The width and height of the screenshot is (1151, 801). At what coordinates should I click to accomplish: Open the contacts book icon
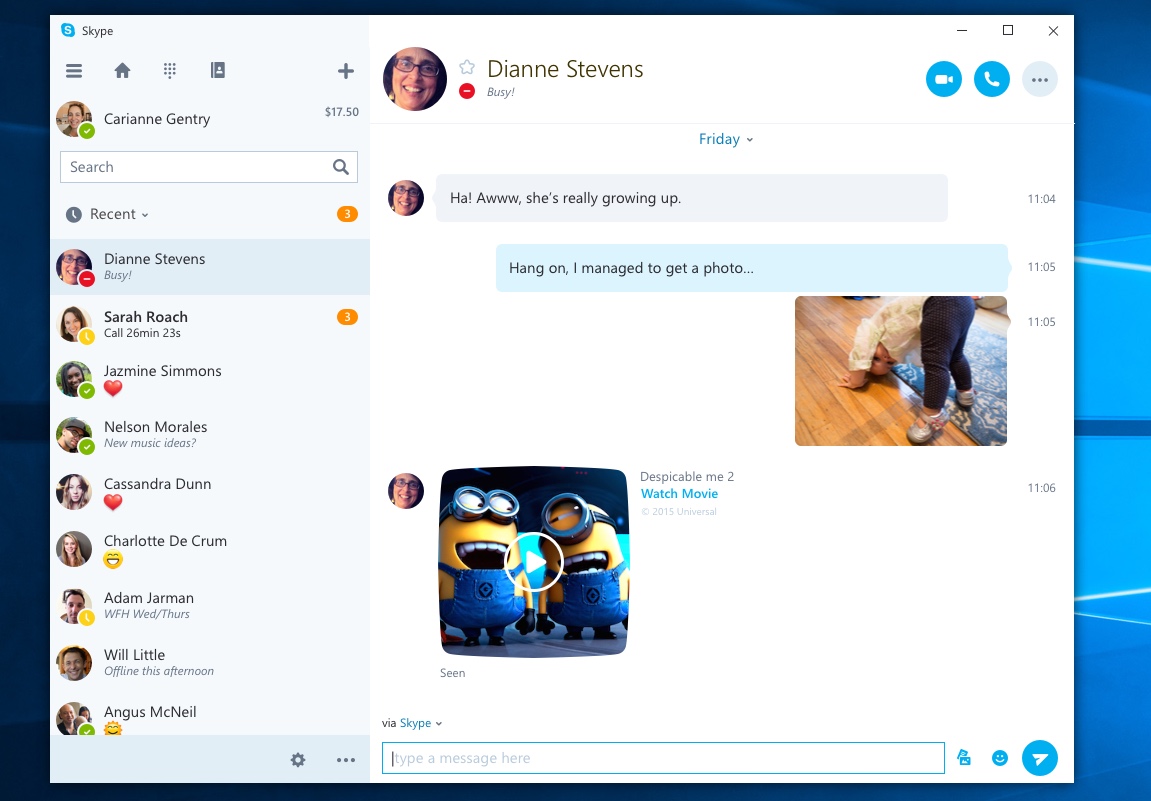point(218,70)
